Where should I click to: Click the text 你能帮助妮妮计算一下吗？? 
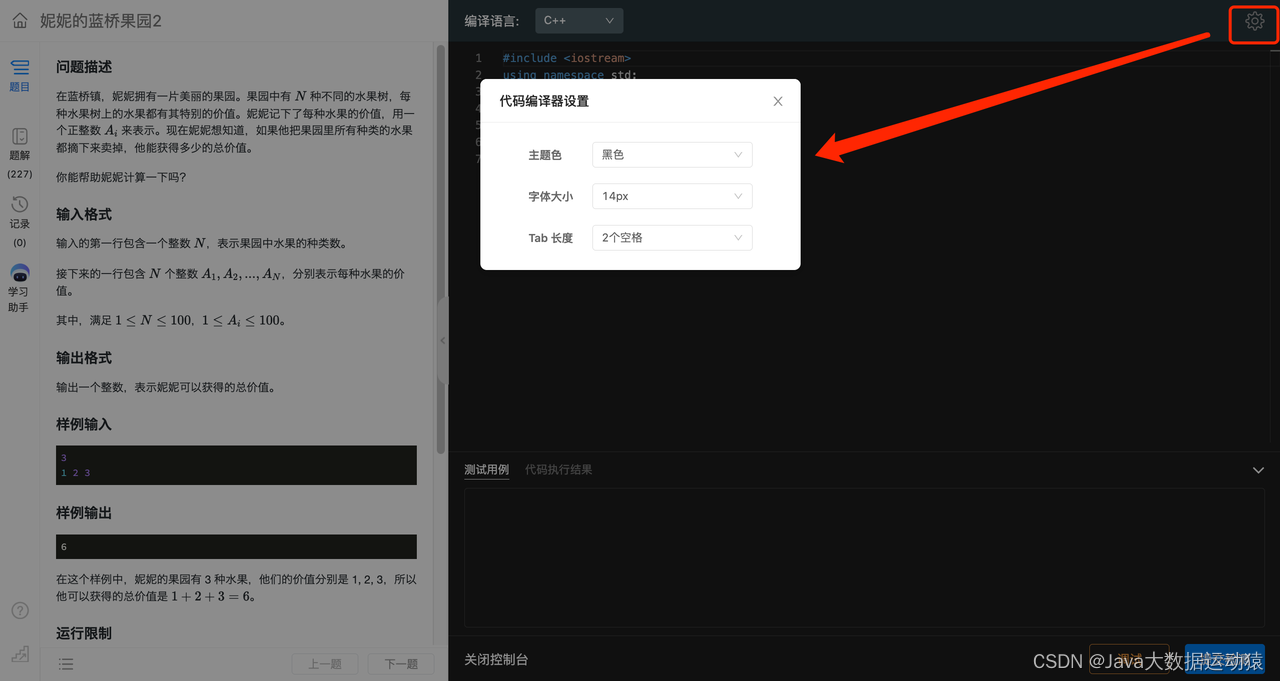coord(121,177)
